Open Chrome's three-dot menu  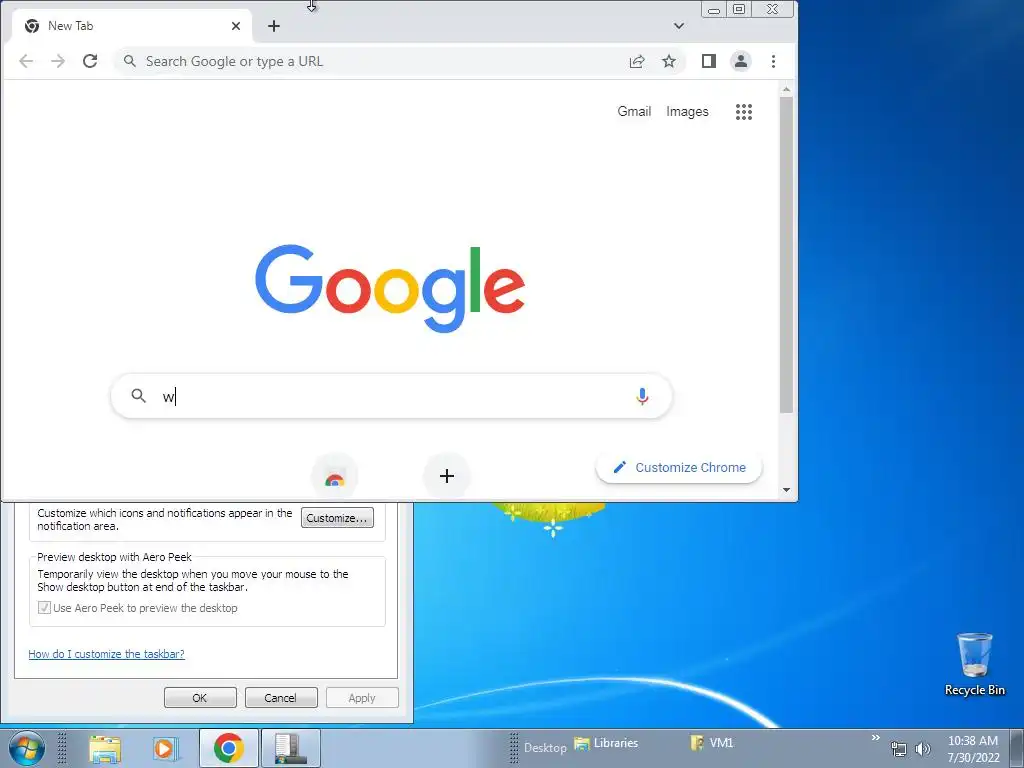(x=773, y=61)
